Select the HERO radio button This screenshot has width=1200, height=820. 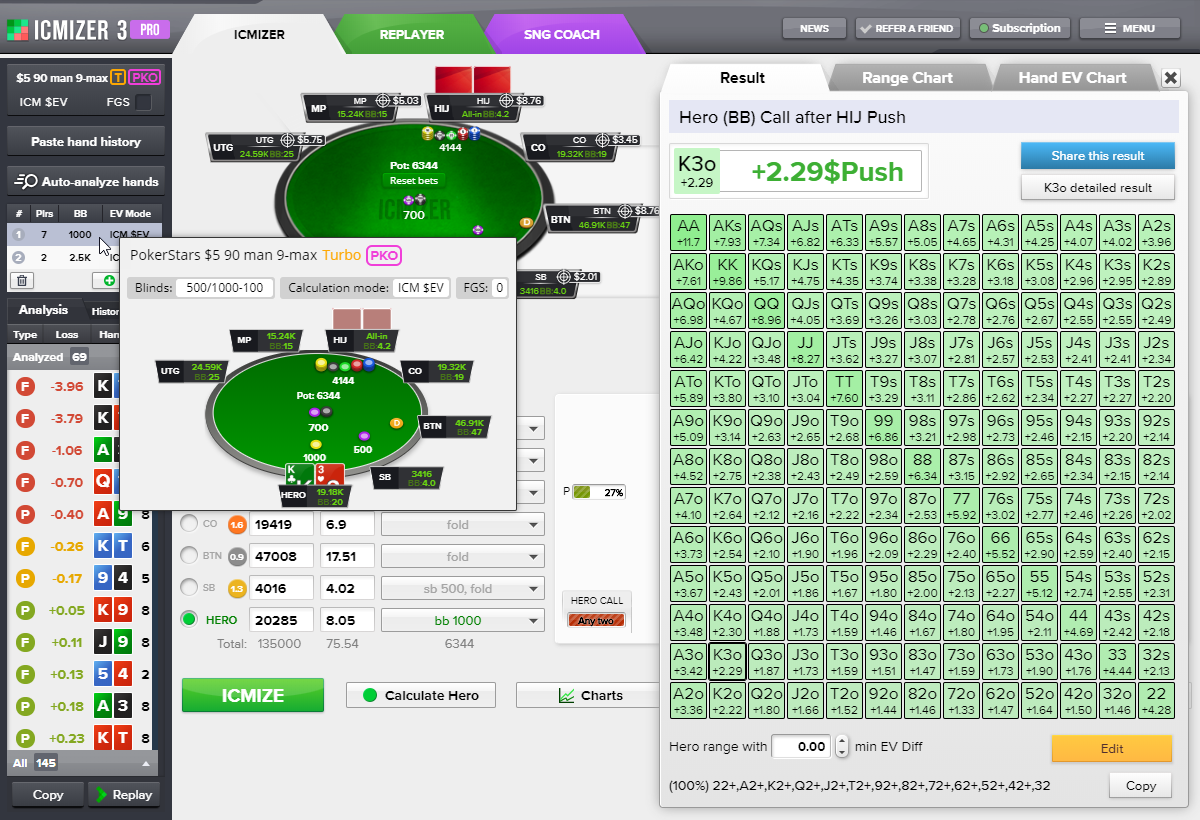[x=189, y=620]
